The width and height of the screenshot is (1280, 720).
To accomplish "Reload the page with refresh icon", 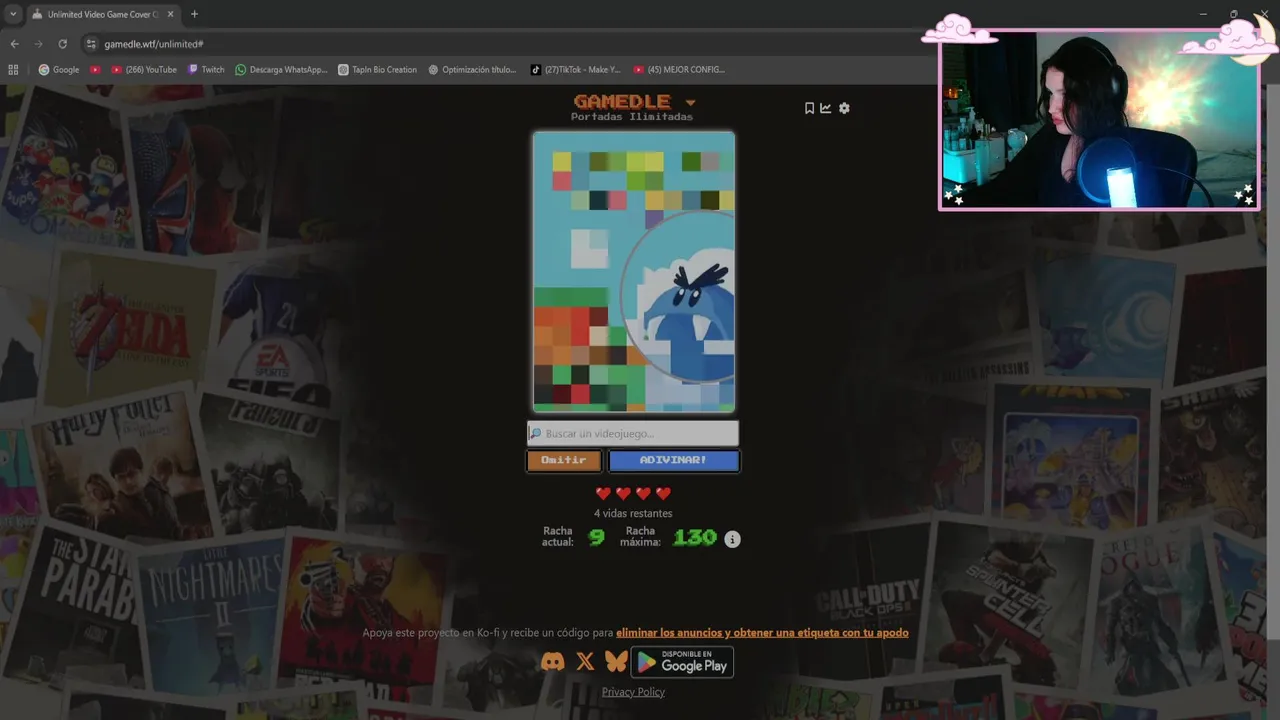I will (x=62, y=44).
